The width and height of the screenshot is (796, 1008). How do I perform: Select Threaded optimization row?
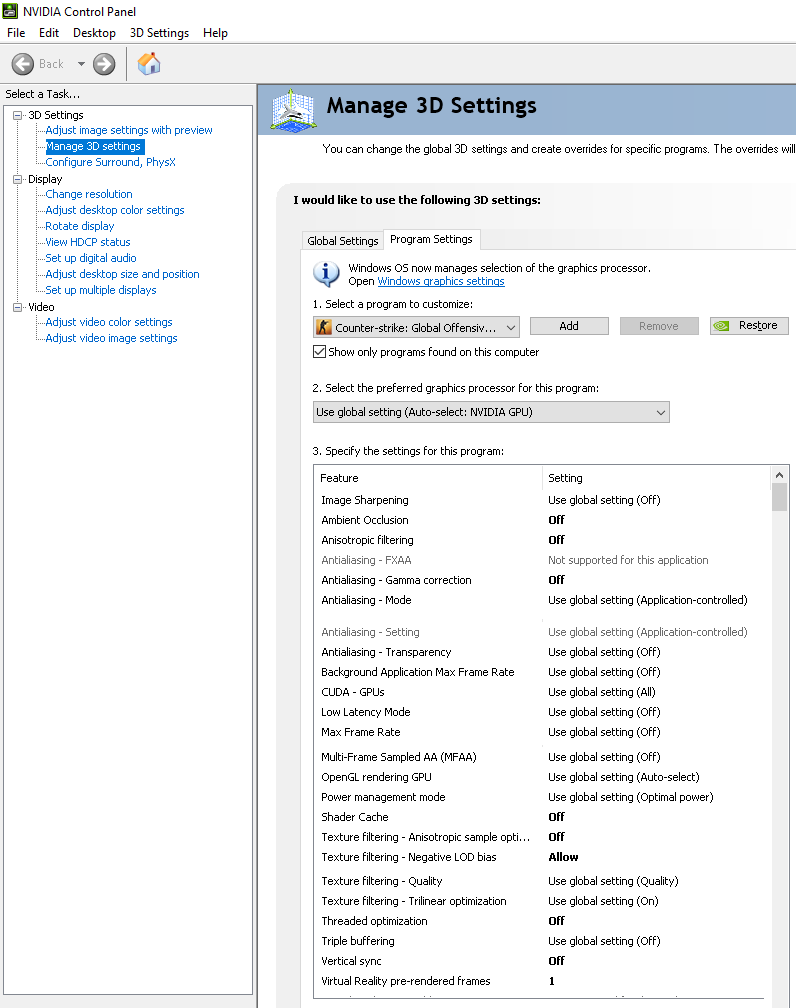click(x=543, y=921)
